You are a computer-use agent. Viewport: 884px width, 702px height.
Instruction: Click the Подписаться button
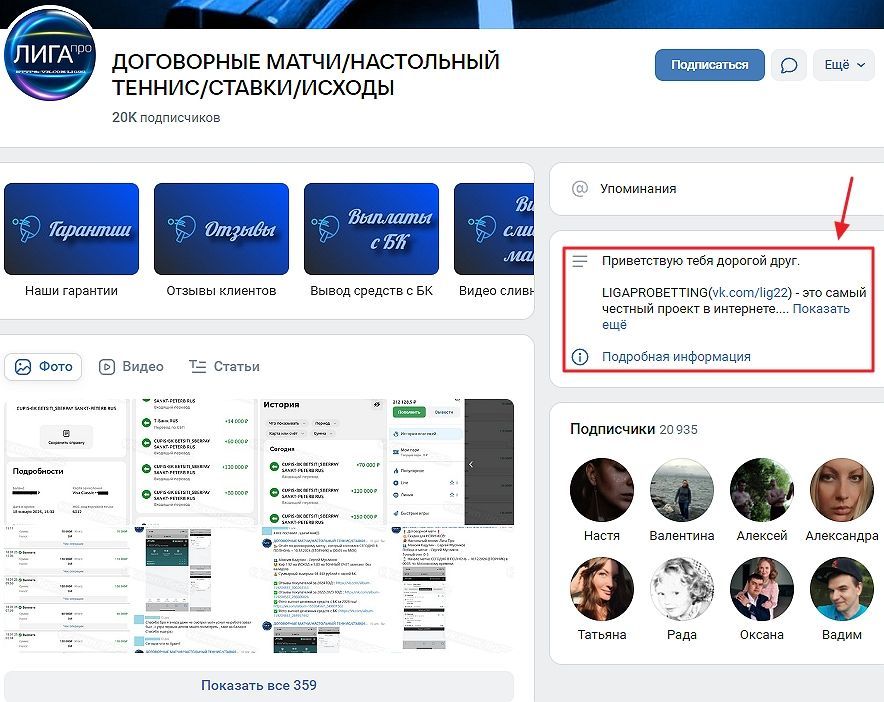[709, 65]
